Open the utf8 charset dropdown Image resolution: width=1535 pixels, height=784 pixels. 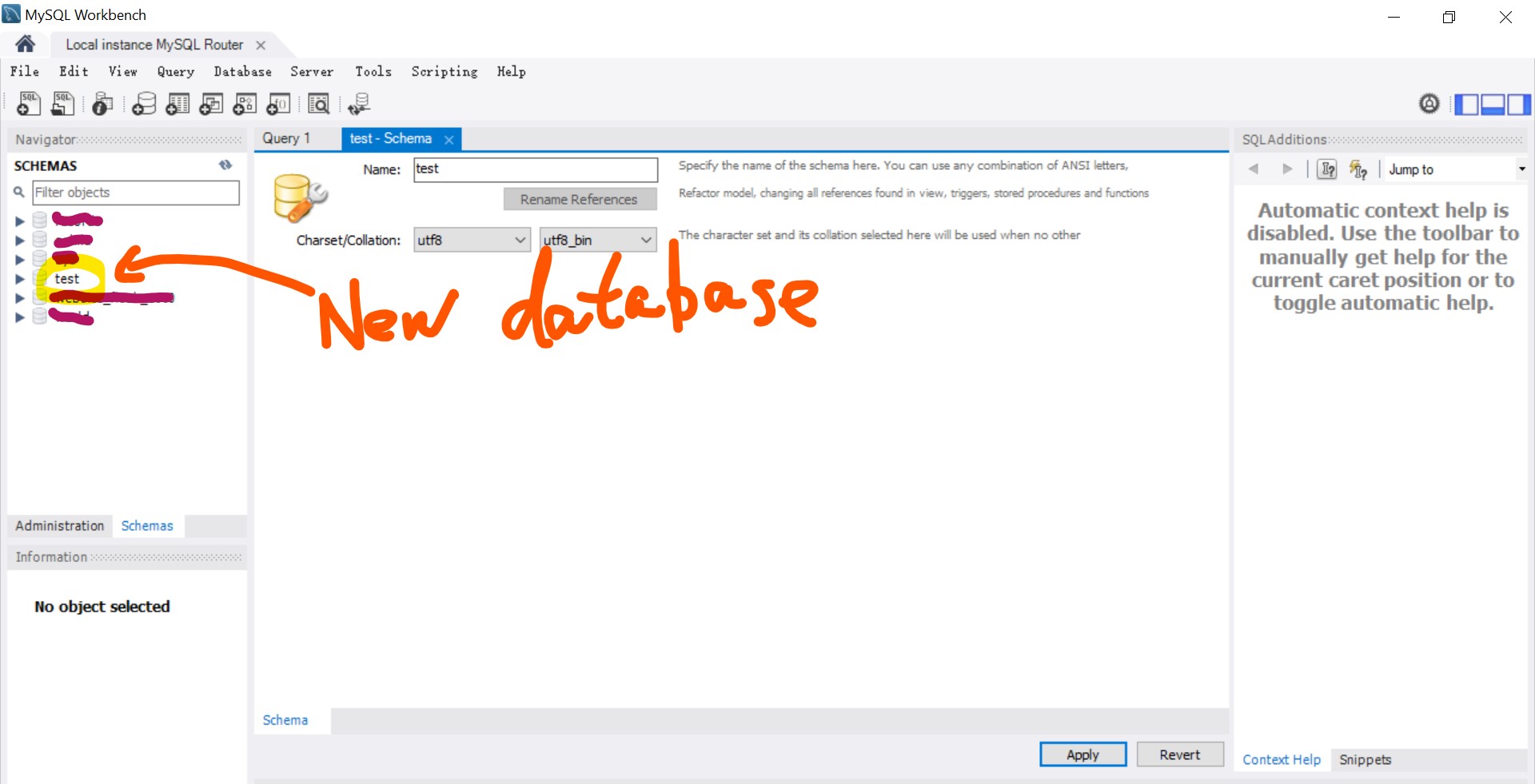pos(472,240)
